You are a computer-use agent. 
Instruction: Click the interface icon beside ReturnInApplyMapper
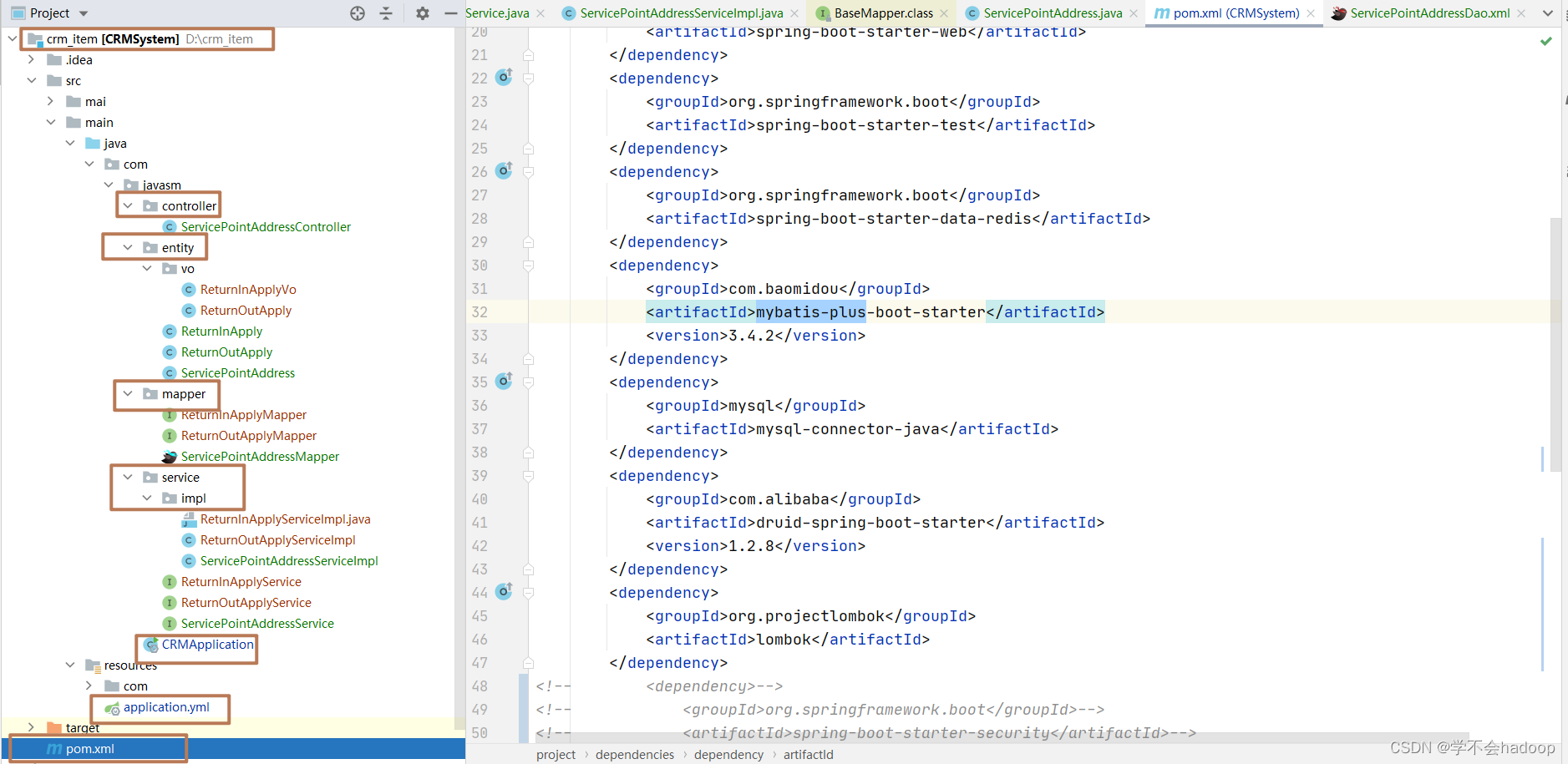pos(170,414)
